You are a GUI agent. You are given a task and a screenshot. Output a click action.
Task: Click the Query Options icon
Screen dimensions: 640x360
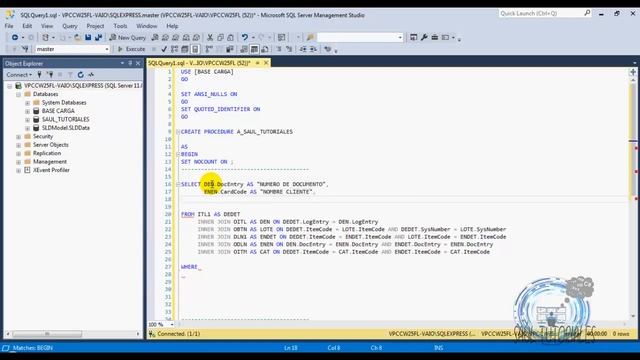pyautogui.click(x=184, y=49)
